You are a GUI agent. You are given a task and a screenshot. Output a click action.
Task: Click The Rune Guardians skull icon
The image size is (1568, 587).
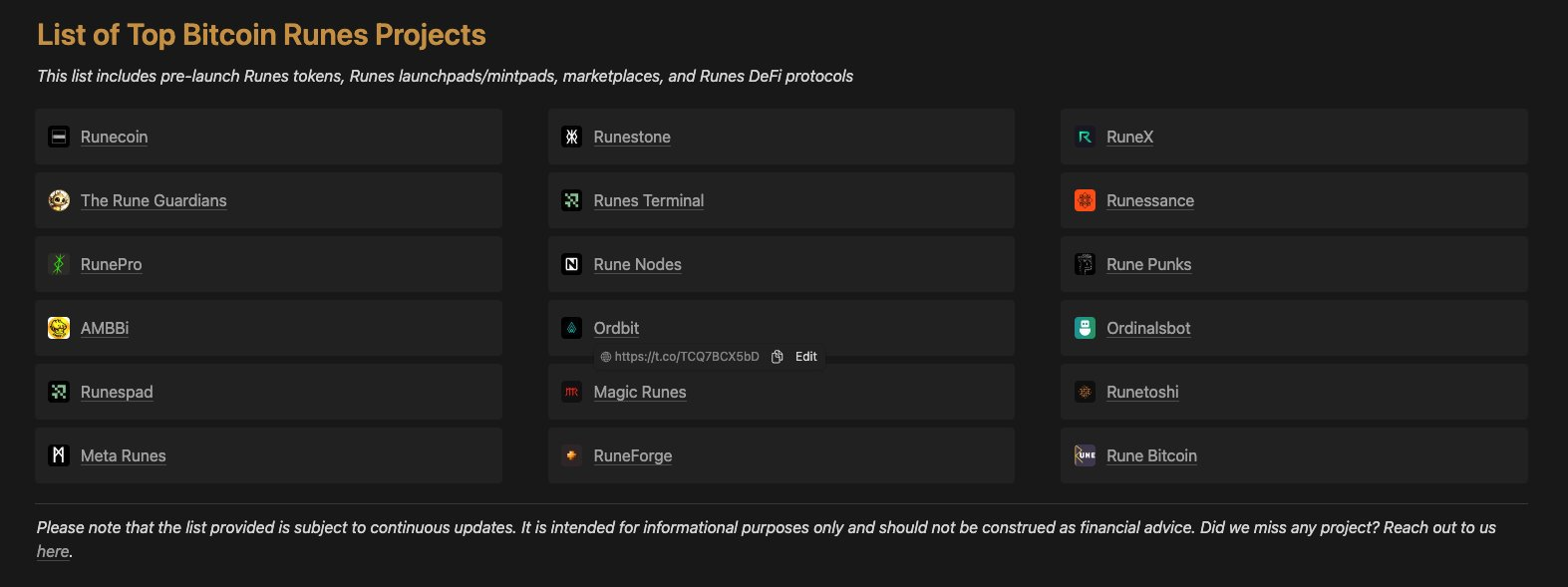[59, 200]
